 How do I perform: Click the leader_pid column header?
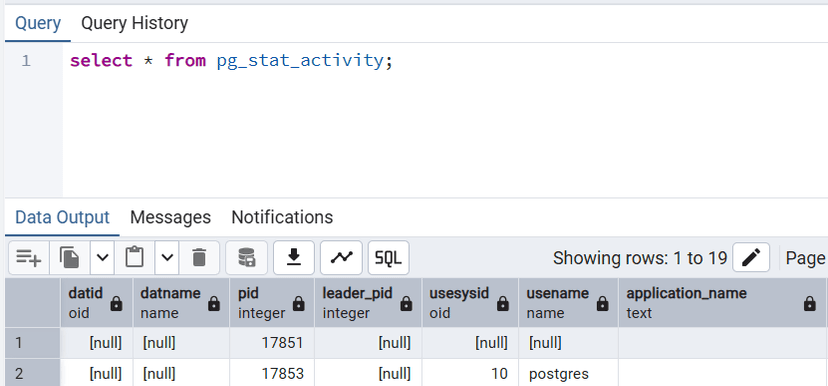pos(368,303)
